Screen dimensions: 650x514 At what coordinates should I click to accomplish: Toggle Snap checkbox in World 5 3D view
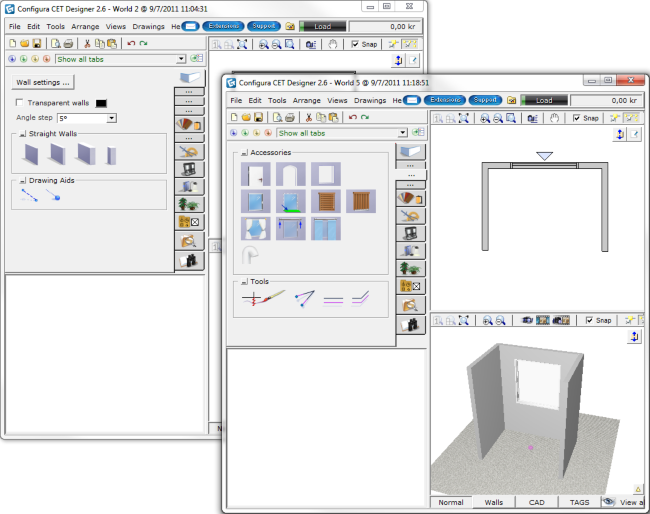point(589,320)
